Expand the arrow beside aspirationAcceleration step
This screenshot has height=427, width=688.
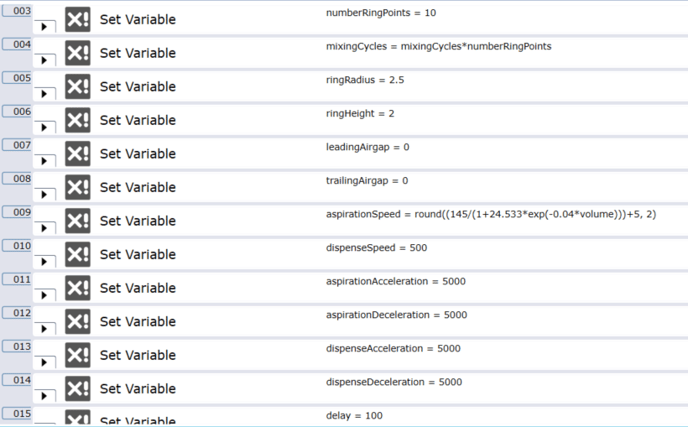[x=44, y=295]
